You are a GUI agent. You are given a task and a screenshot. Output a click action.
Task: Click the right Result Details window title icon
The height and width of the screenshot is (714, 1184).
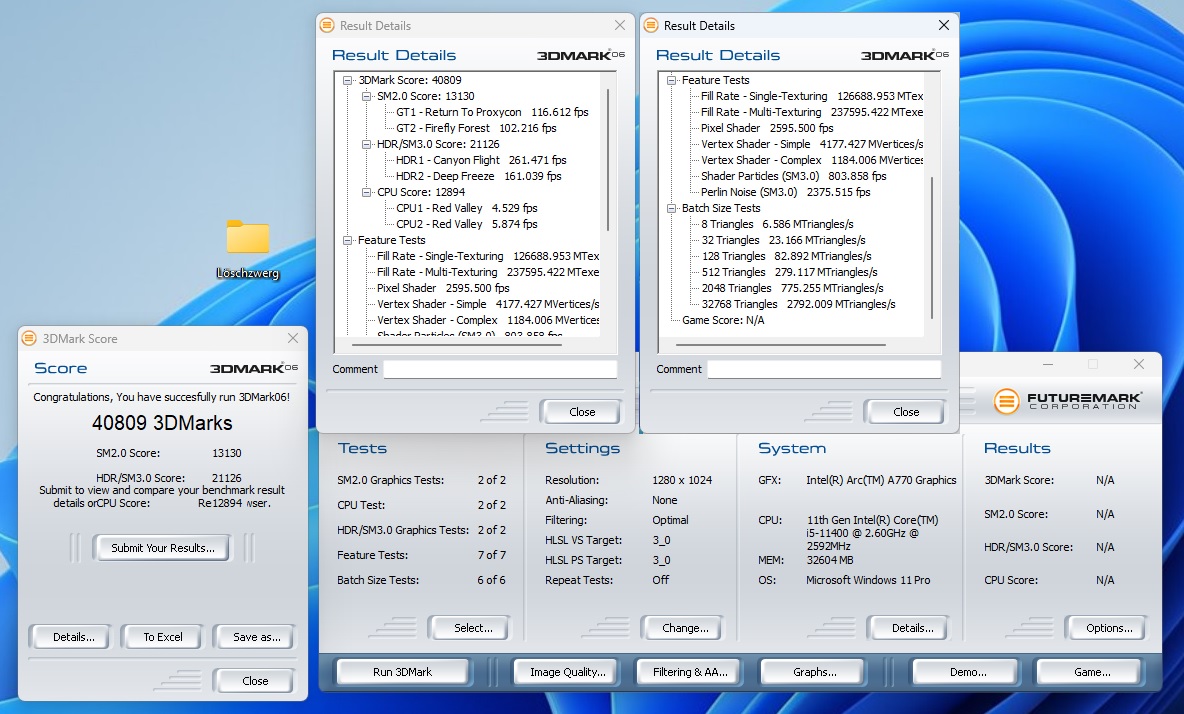pyautogui.click(x=651, y=25)
